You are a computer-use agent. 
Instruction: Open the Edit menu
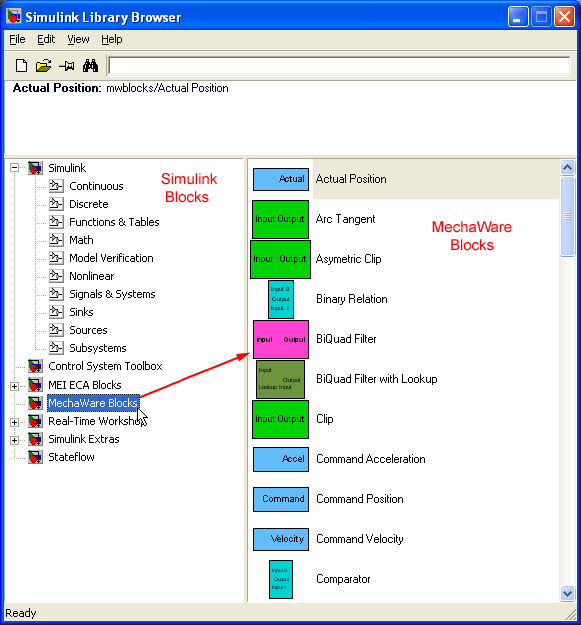pyautogui.click(x=46, y=39)
